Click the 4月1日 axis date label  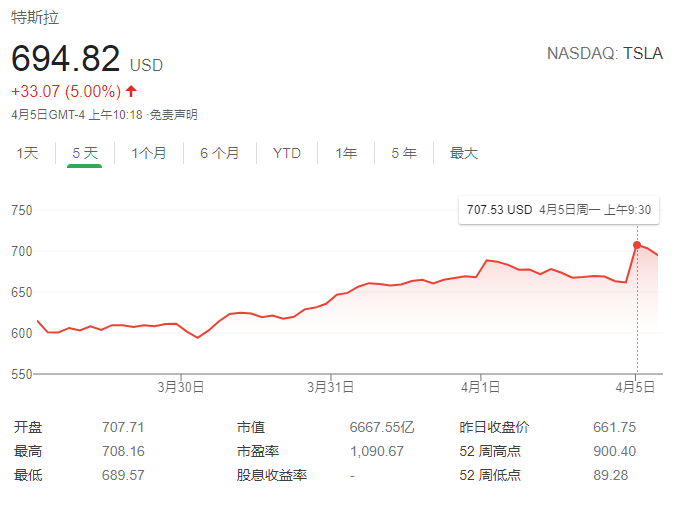click(x=480, y=387)
